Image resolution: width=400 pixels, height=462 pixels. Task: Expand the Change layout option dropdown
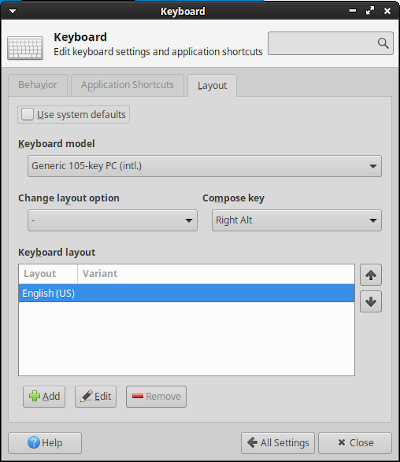[112, 220]
